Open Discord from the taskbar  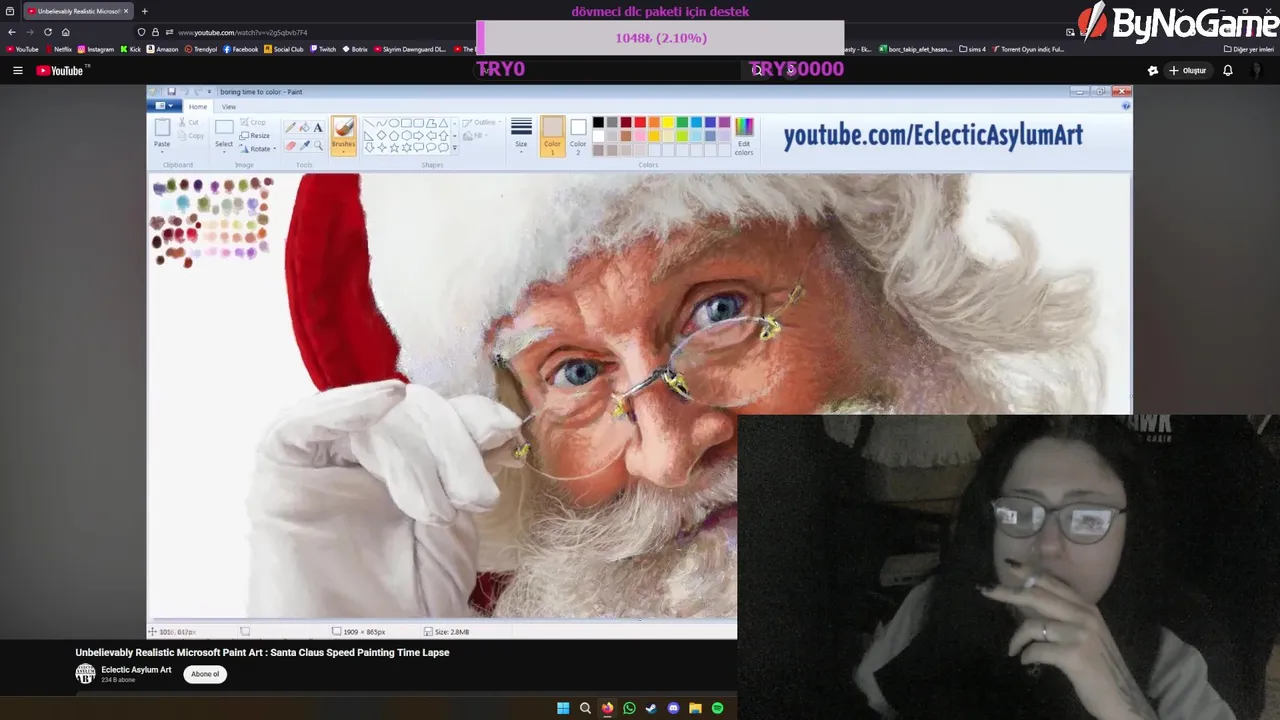pos(673,708)
